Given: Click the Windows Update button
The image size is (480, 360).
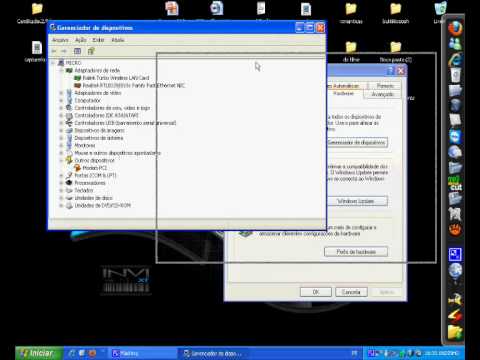Looking at the screenshot, I should coord(356,201).
